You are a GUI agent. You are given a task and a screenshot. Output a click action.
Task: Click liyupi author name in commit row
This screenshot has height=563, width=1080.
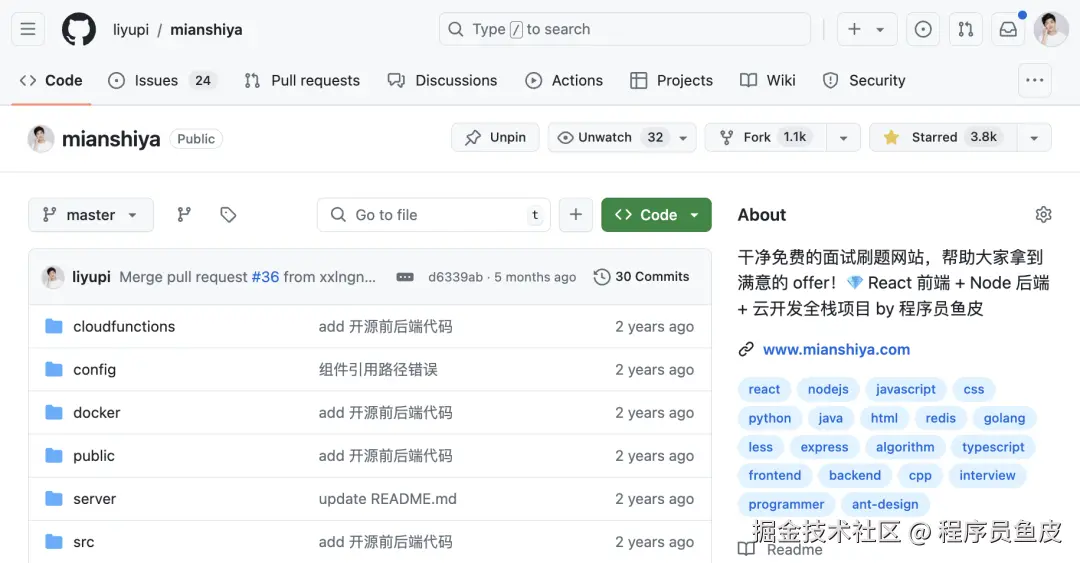click(x=92, y=277)
